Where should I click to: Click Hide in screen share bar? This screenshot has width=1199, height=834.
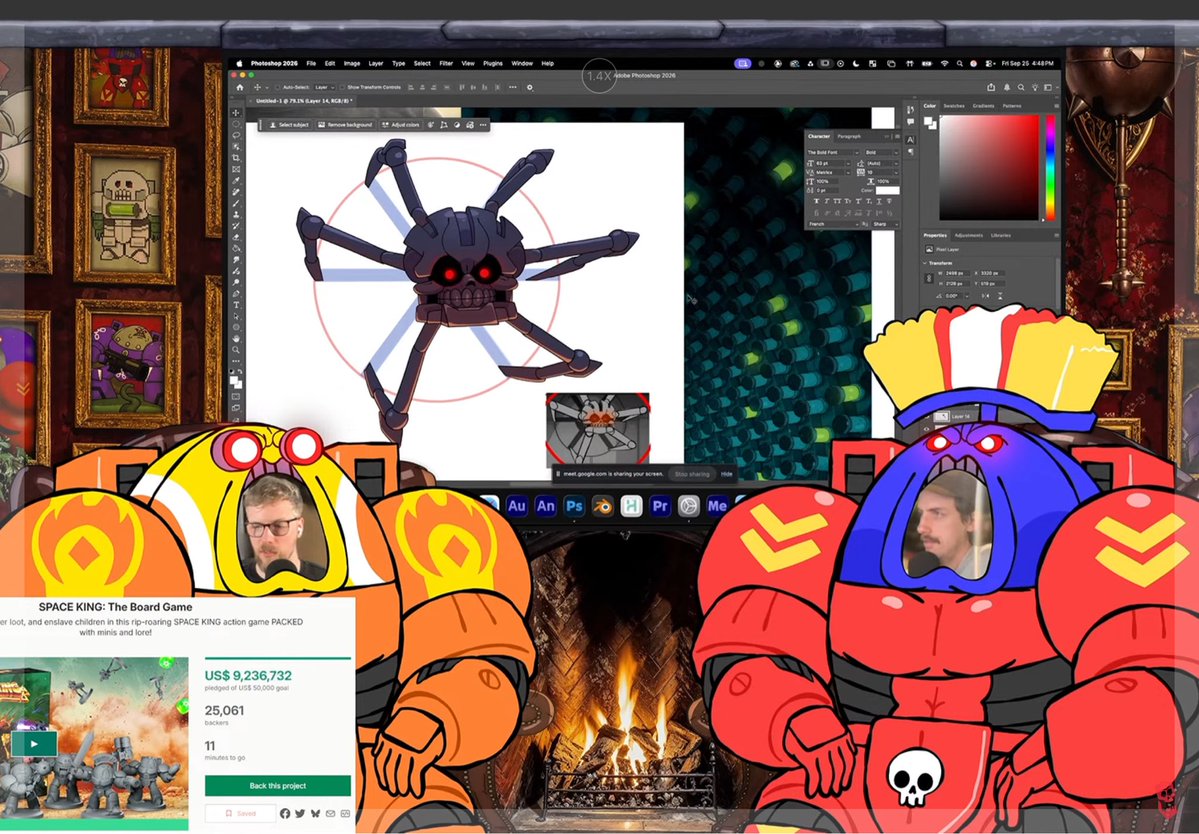726,474
